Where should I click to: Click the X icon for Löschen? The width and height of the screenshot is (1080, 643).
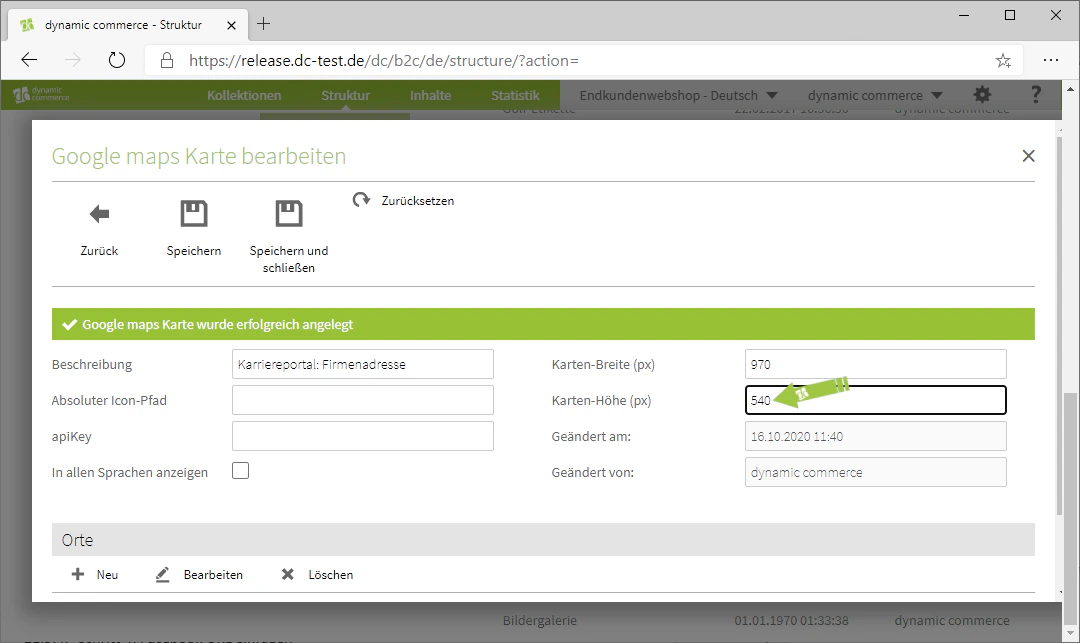(288, 574)
